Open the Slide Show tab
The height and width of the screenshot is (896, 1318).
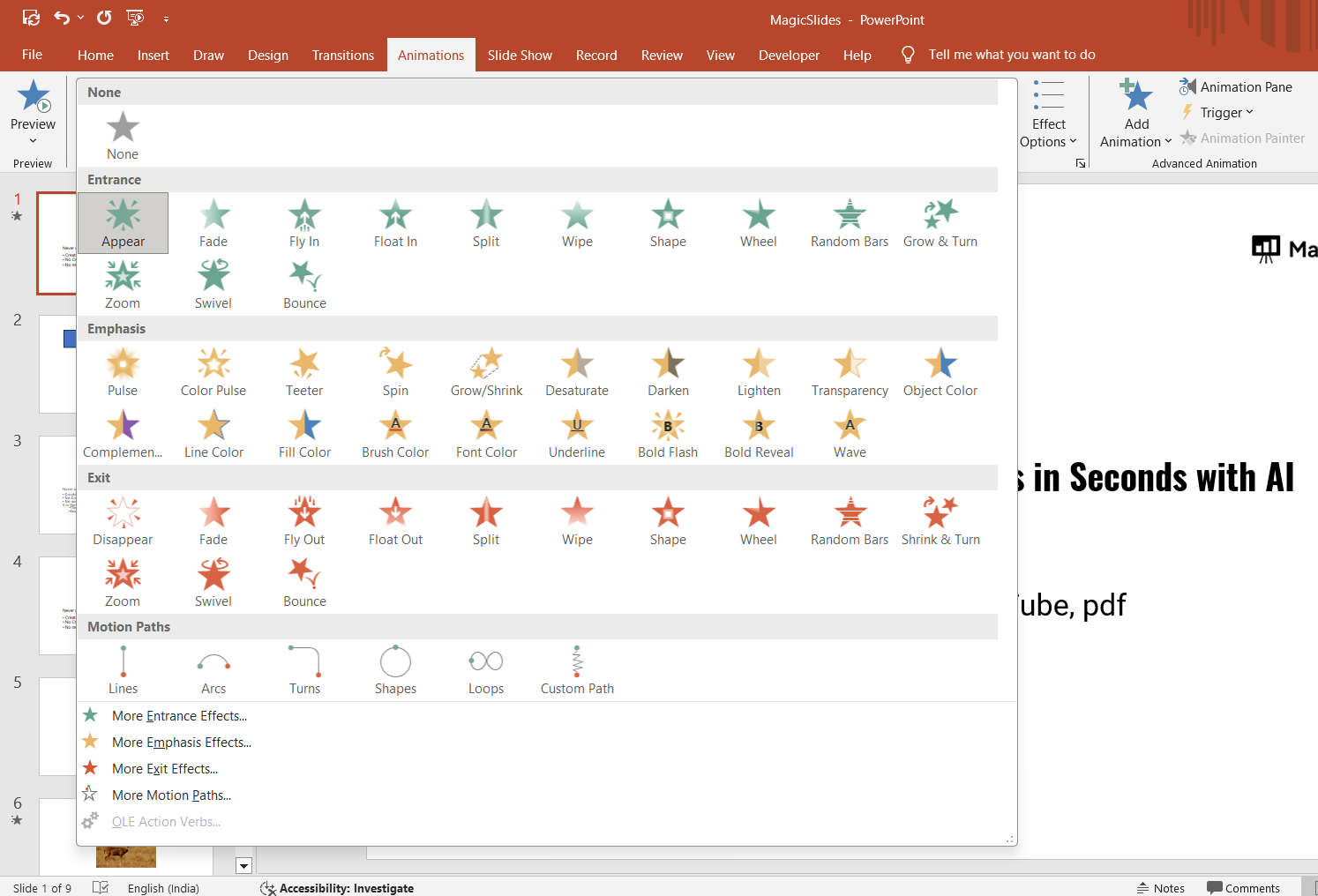[x=520, y=55]
